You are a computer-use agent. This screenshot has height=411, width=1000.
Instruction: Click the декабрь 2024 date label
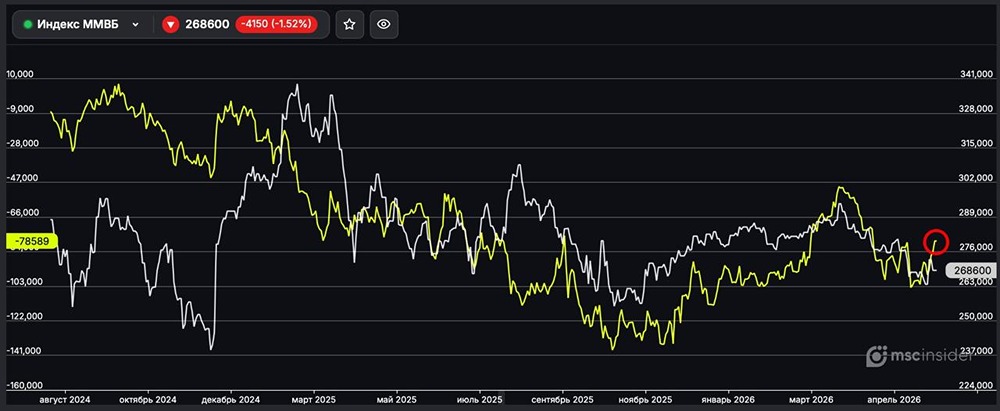[231, 399]
